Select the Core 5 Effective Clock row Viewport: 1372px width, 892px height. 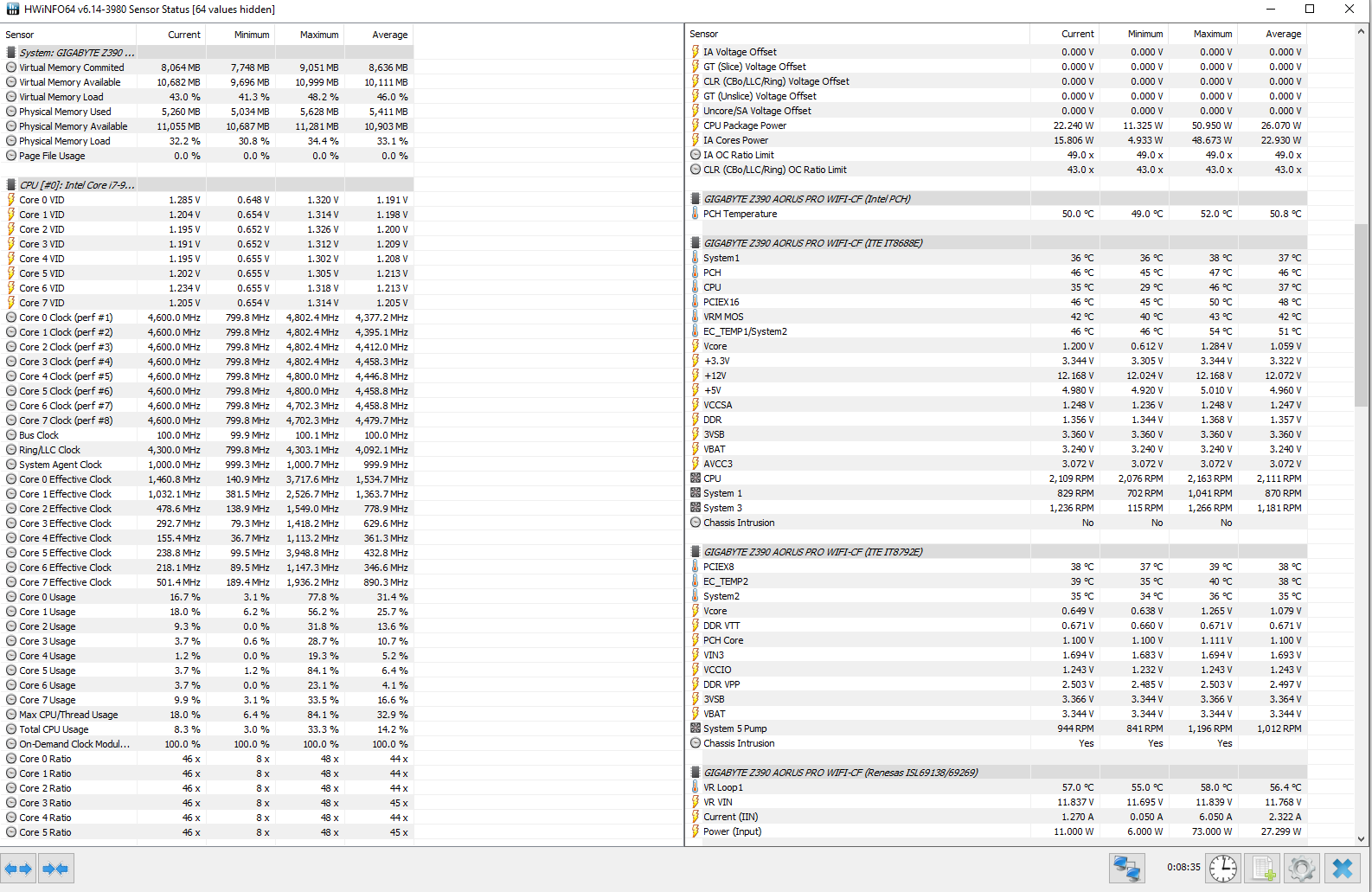click(207, 553)
